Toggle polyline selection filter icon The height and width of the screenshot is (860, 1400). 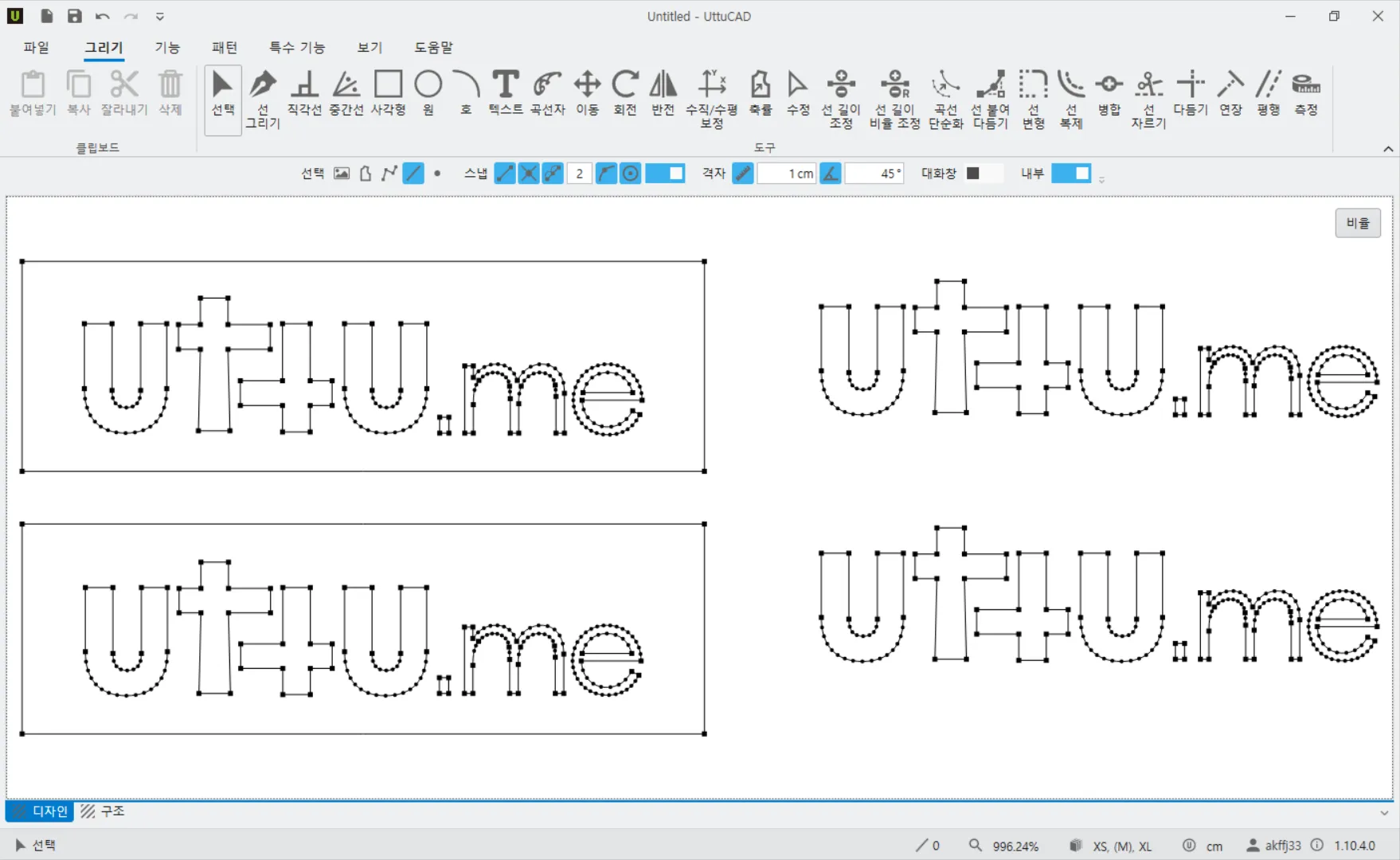389,173
